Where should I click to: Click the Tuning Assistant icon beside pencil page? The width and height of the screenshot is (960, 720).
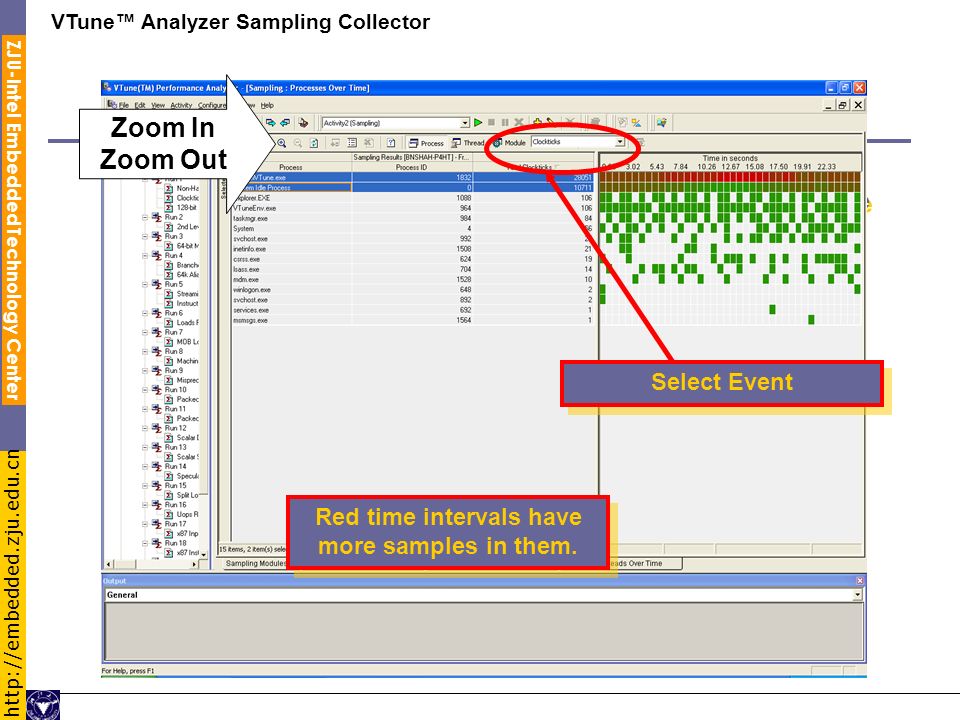click(636, 122)
